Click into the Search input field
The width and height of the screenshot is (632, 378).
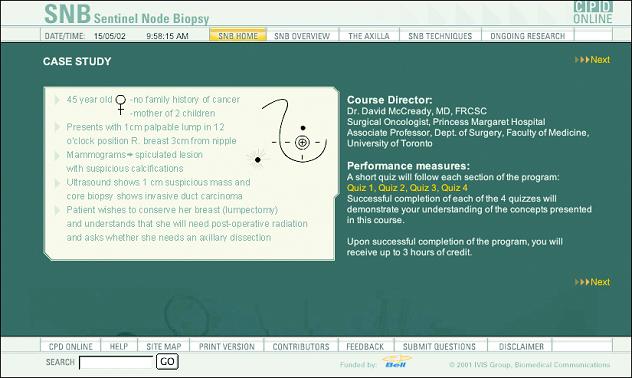117,362
